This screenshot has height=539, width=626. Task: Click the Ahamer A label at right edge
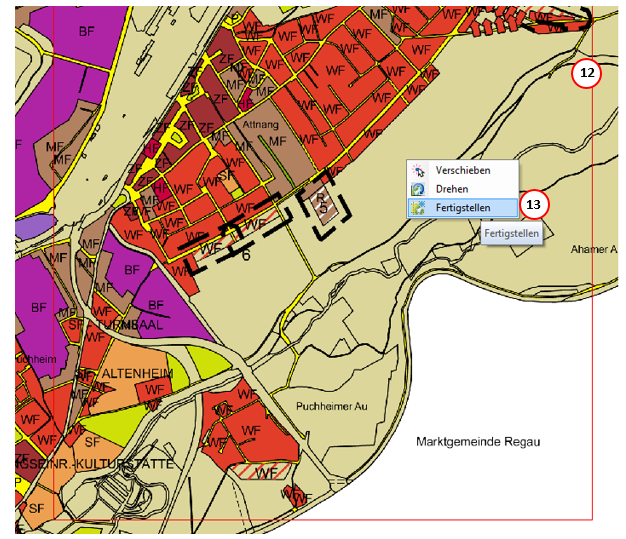point(594,249)
